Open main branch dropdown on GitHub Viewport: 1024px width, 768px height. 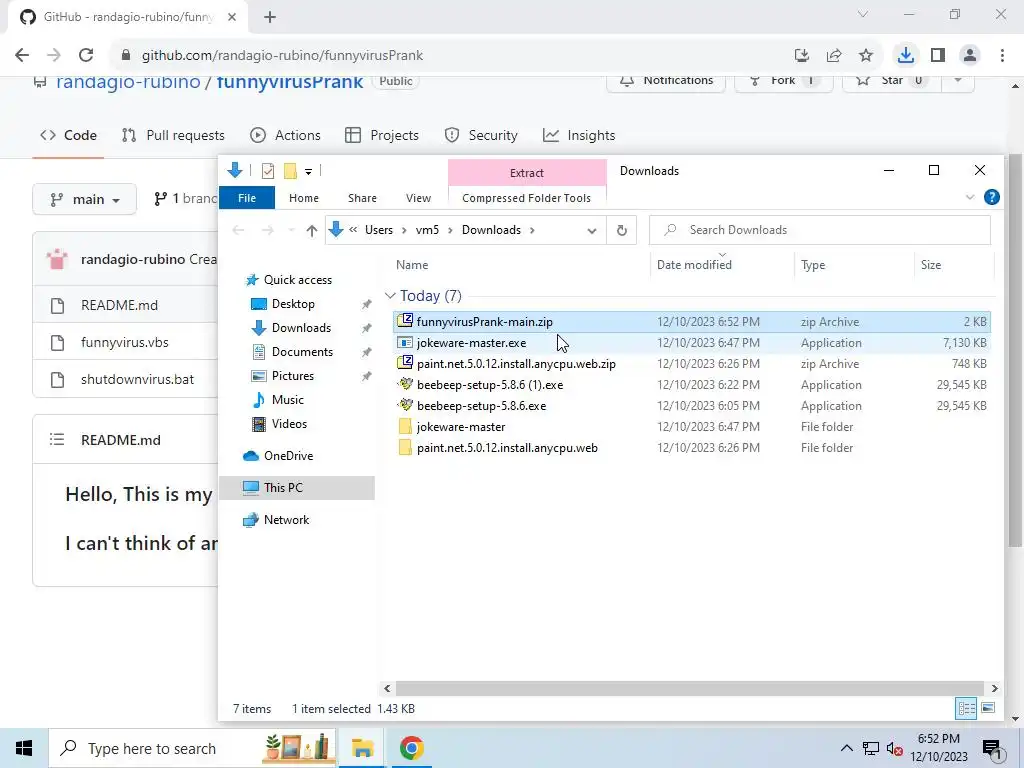coord(84,199)
